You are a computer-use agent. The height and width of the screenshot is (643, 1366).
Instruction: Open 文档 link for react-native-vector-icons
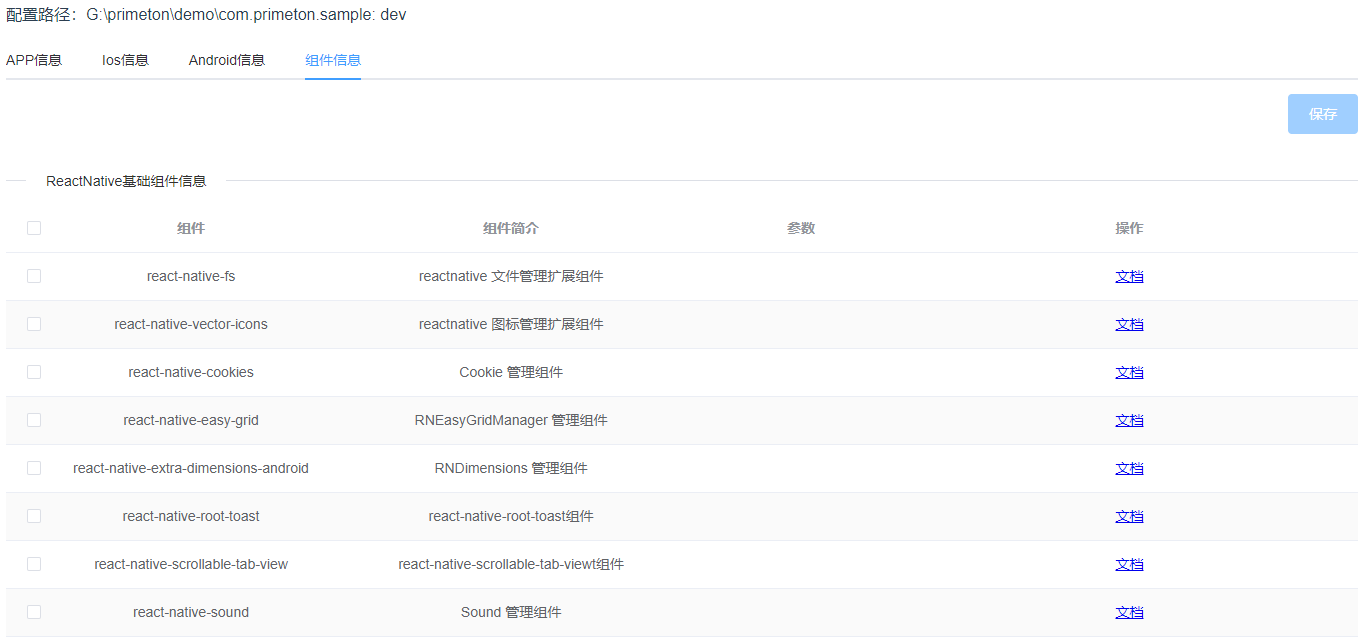coord(1129,324)
